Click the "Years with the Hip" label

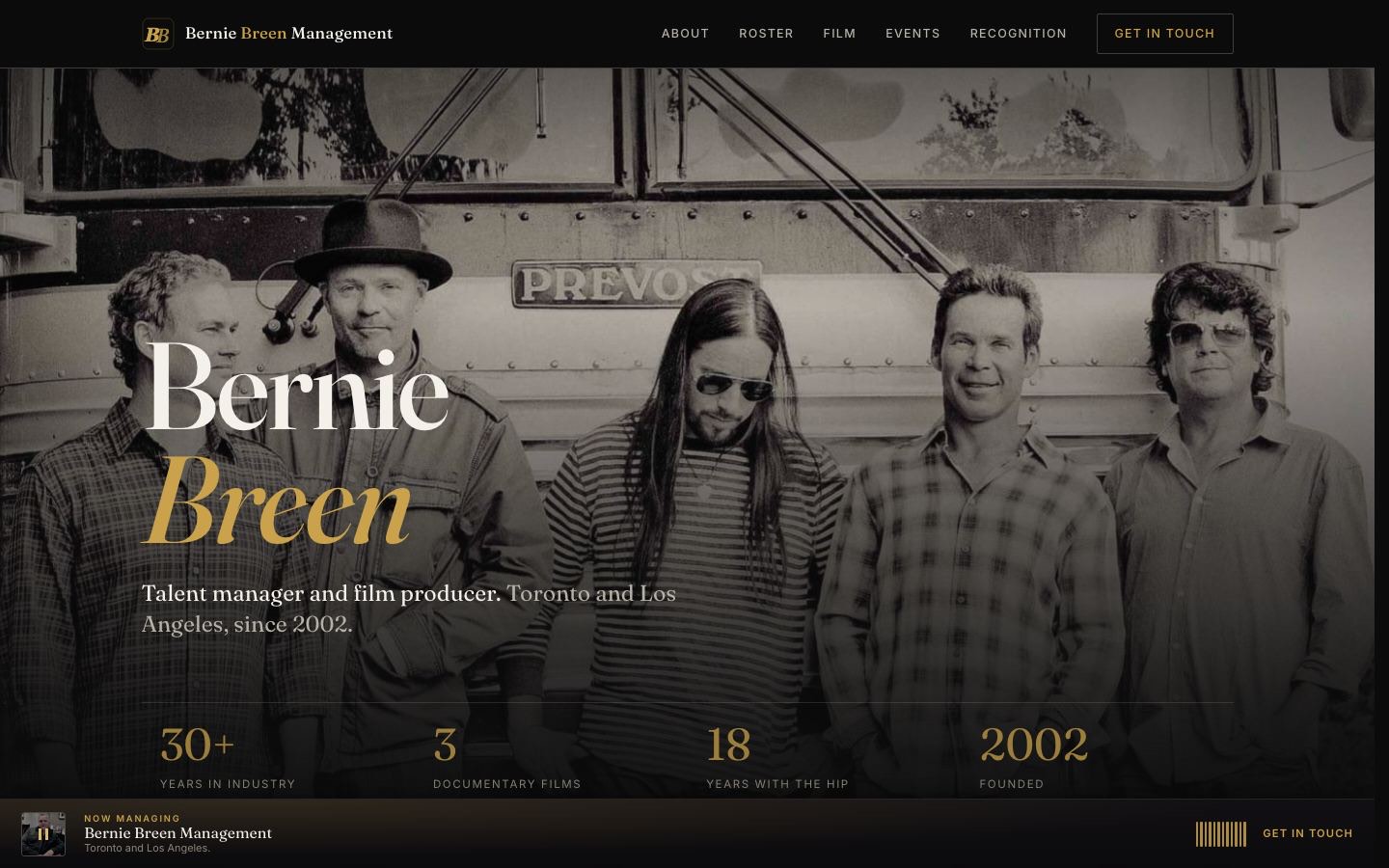777,784
